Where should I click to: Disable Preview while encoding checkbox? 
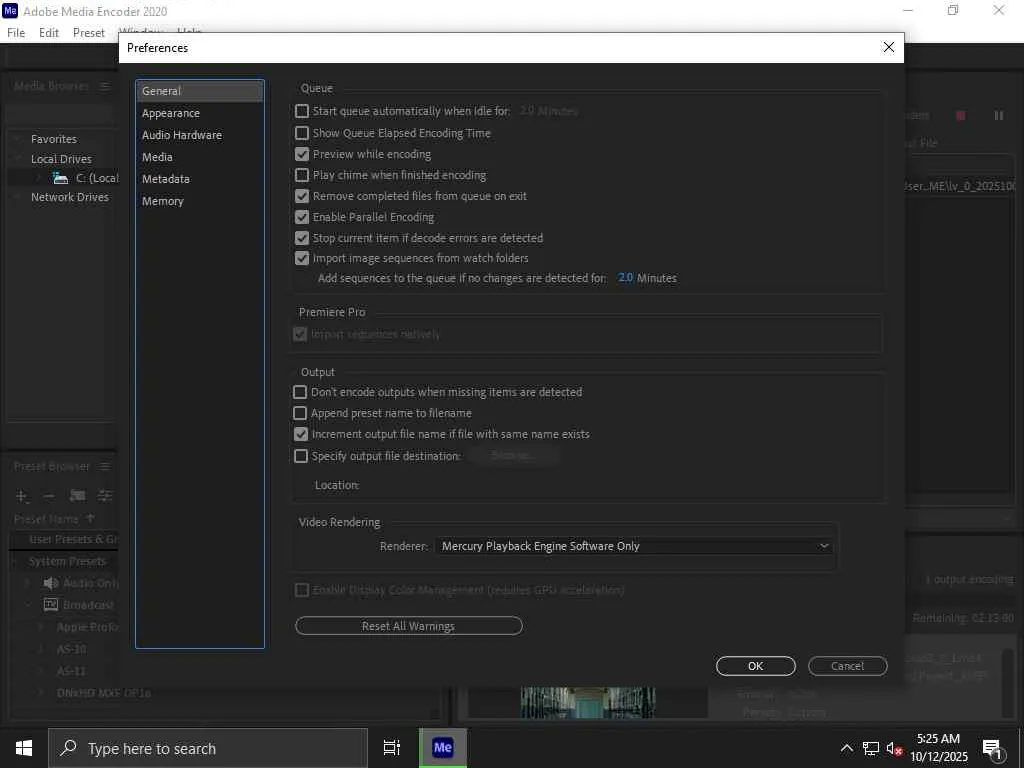point(302,154)
